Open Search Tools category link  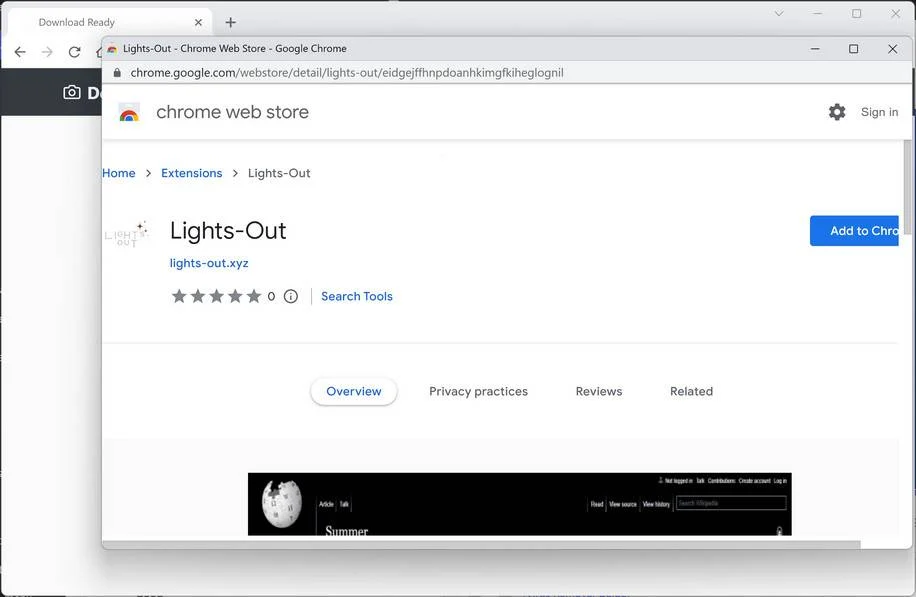[x=357, y=296]
